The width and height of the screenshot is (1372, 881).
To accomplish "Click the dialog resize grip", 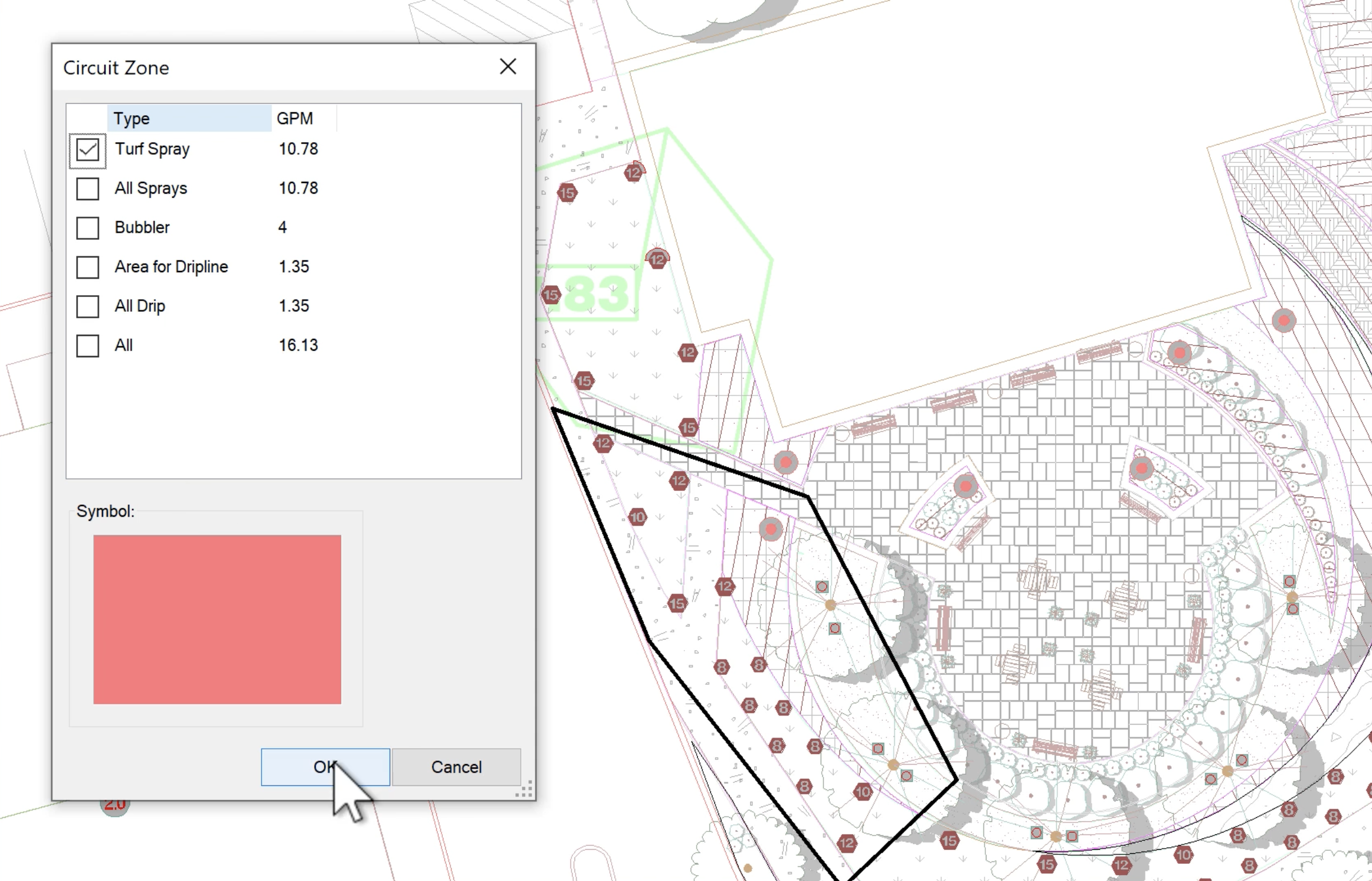I will point(524,789).
